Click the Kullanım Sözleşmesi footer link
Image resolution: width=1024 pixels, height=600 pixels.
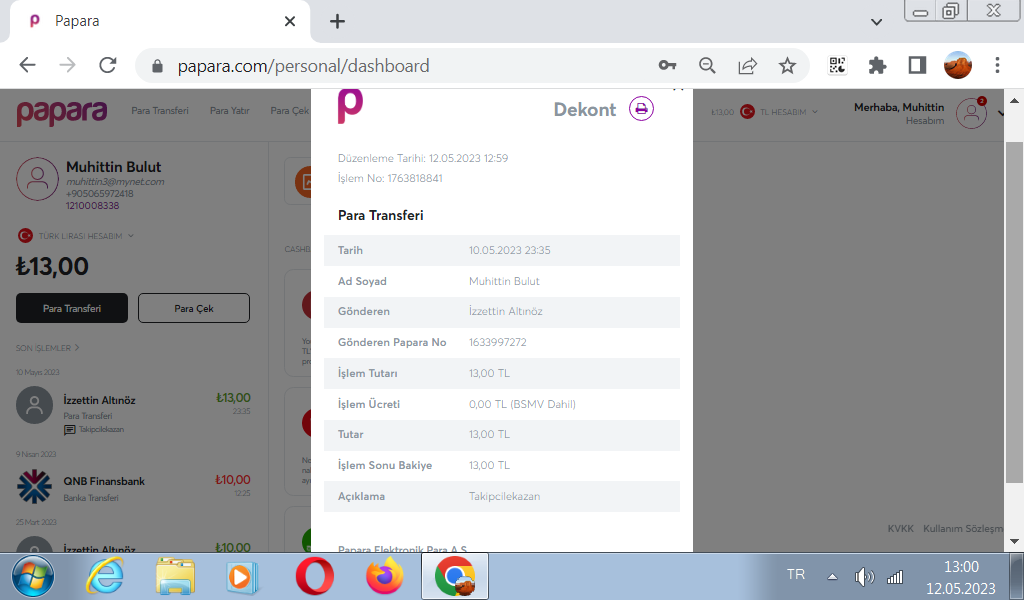coord(963,528)
